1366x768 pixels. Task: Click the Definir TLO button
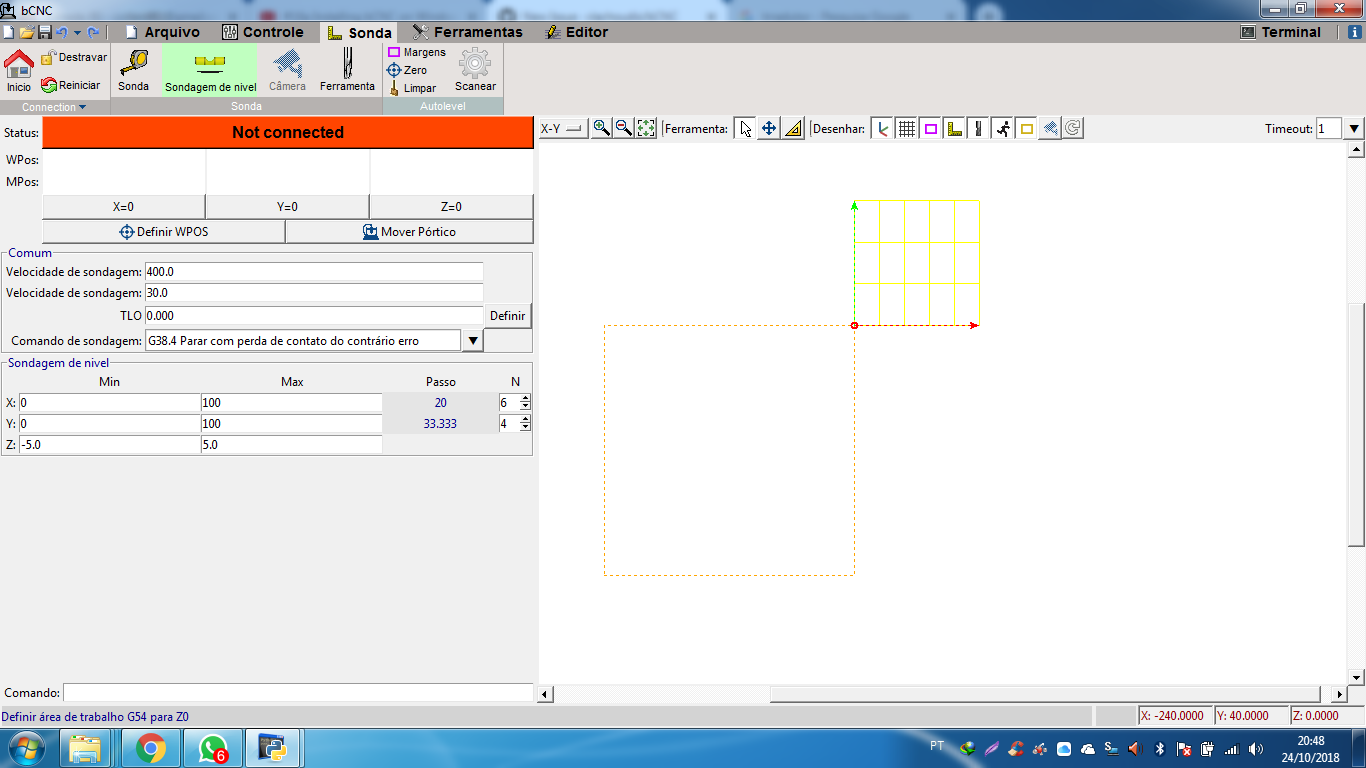pos(507,315)
